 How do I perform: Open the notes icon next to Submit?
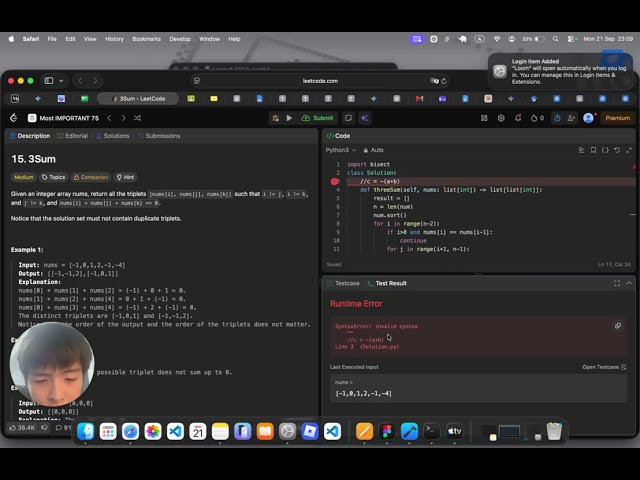point(348,118)
